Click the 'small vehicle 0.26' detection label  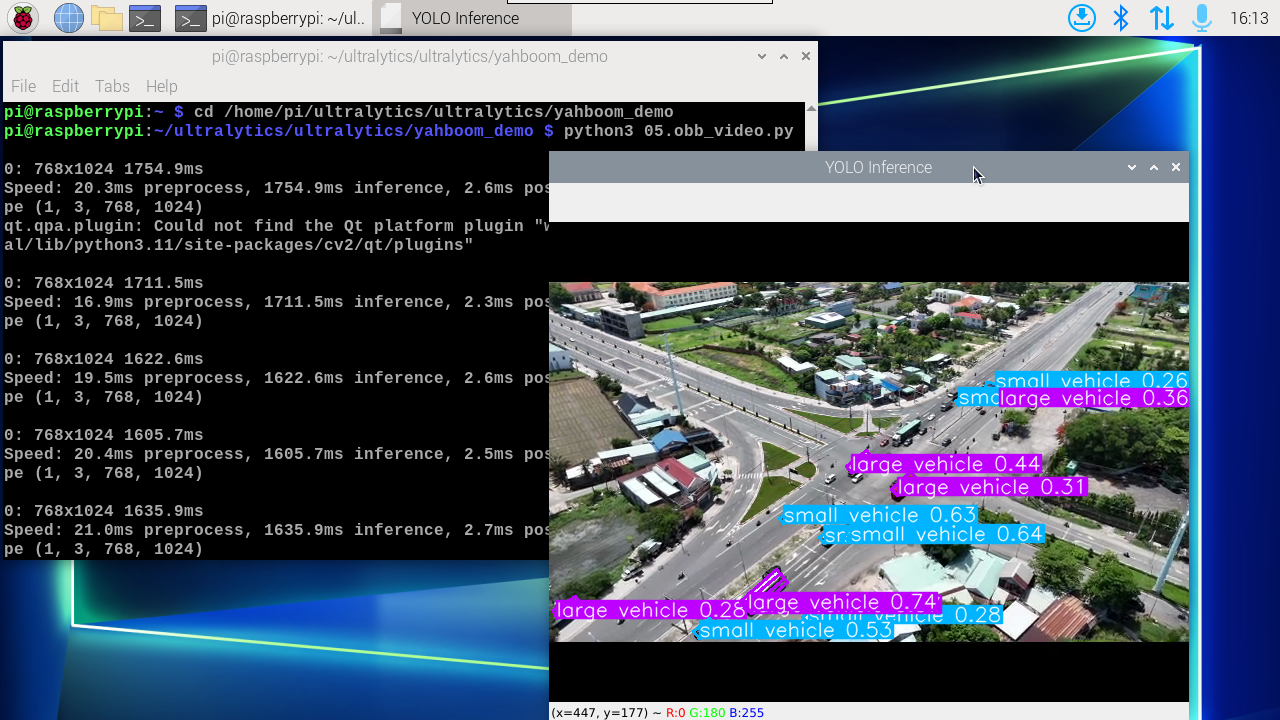[1091, 380]
